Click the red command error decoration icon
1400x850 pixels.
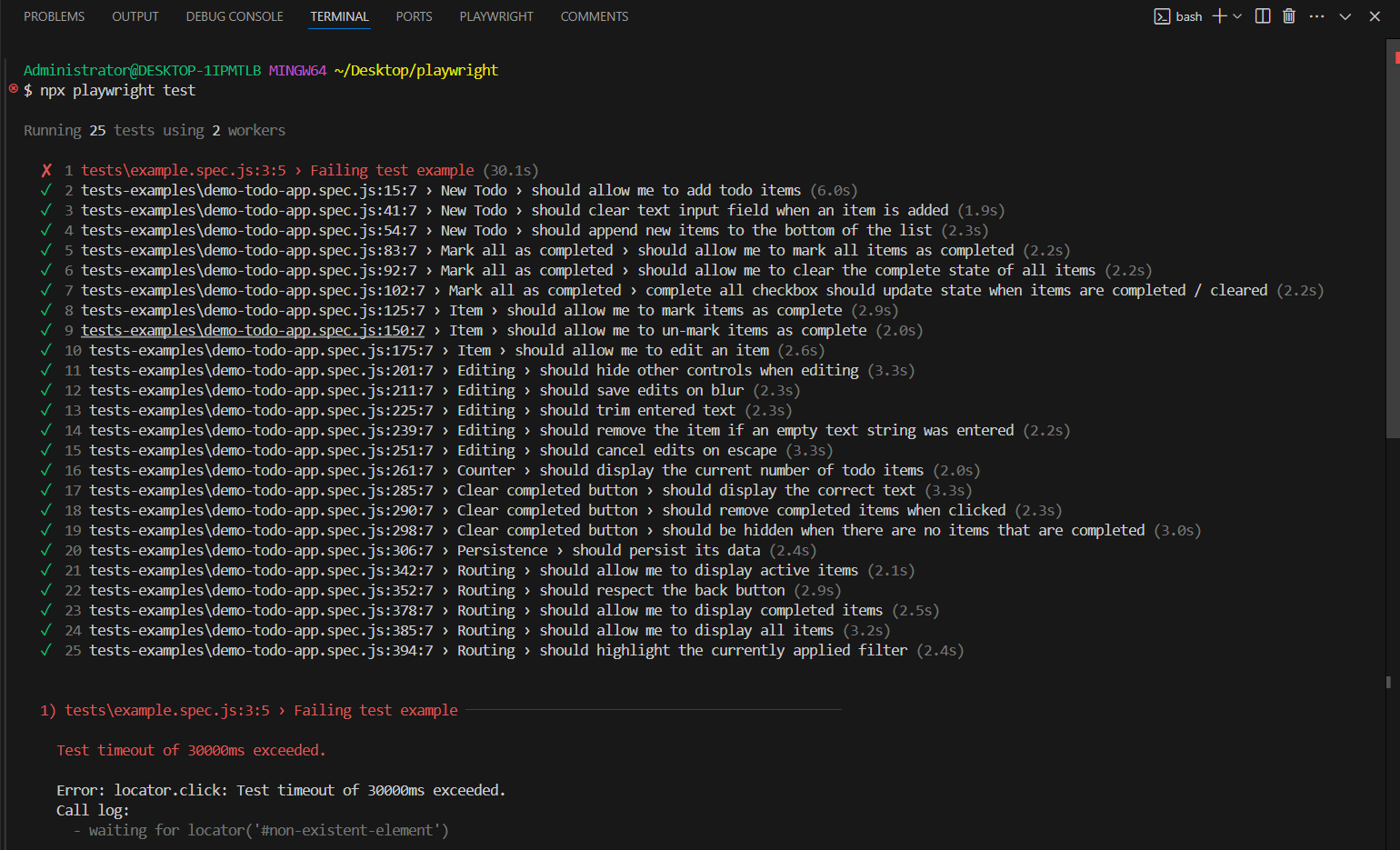click(13, 88)
